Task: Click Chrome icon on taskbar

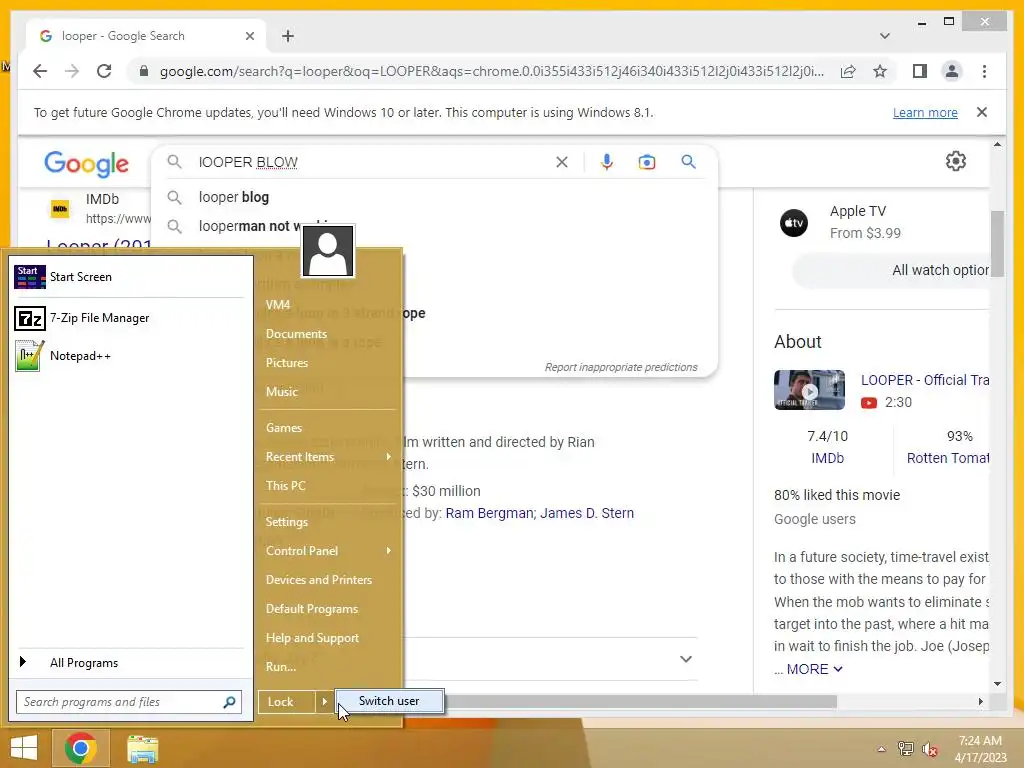Action: tap(80, 748)
